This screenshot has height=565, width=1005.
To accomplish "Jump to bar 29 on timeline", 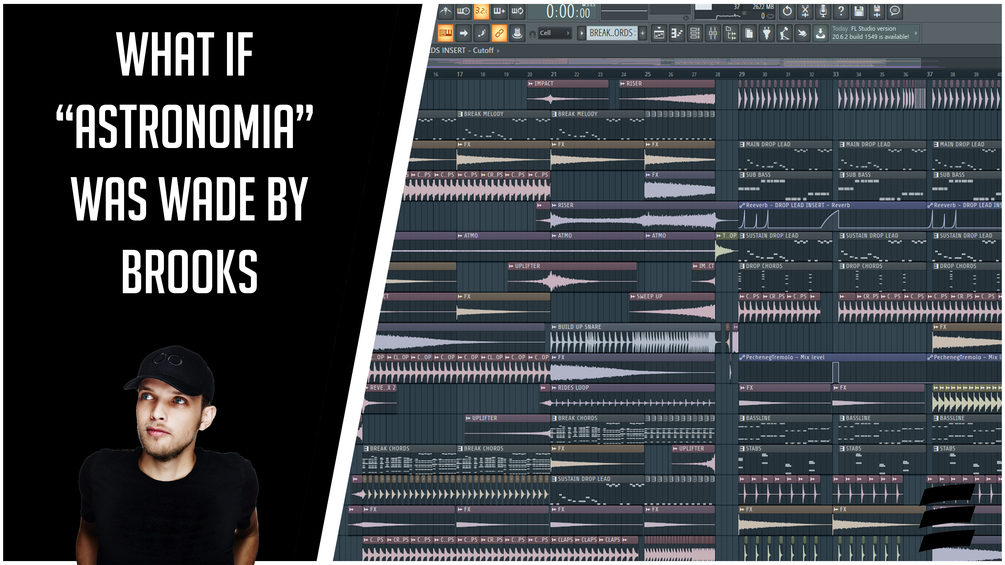I will click(742, 74).
